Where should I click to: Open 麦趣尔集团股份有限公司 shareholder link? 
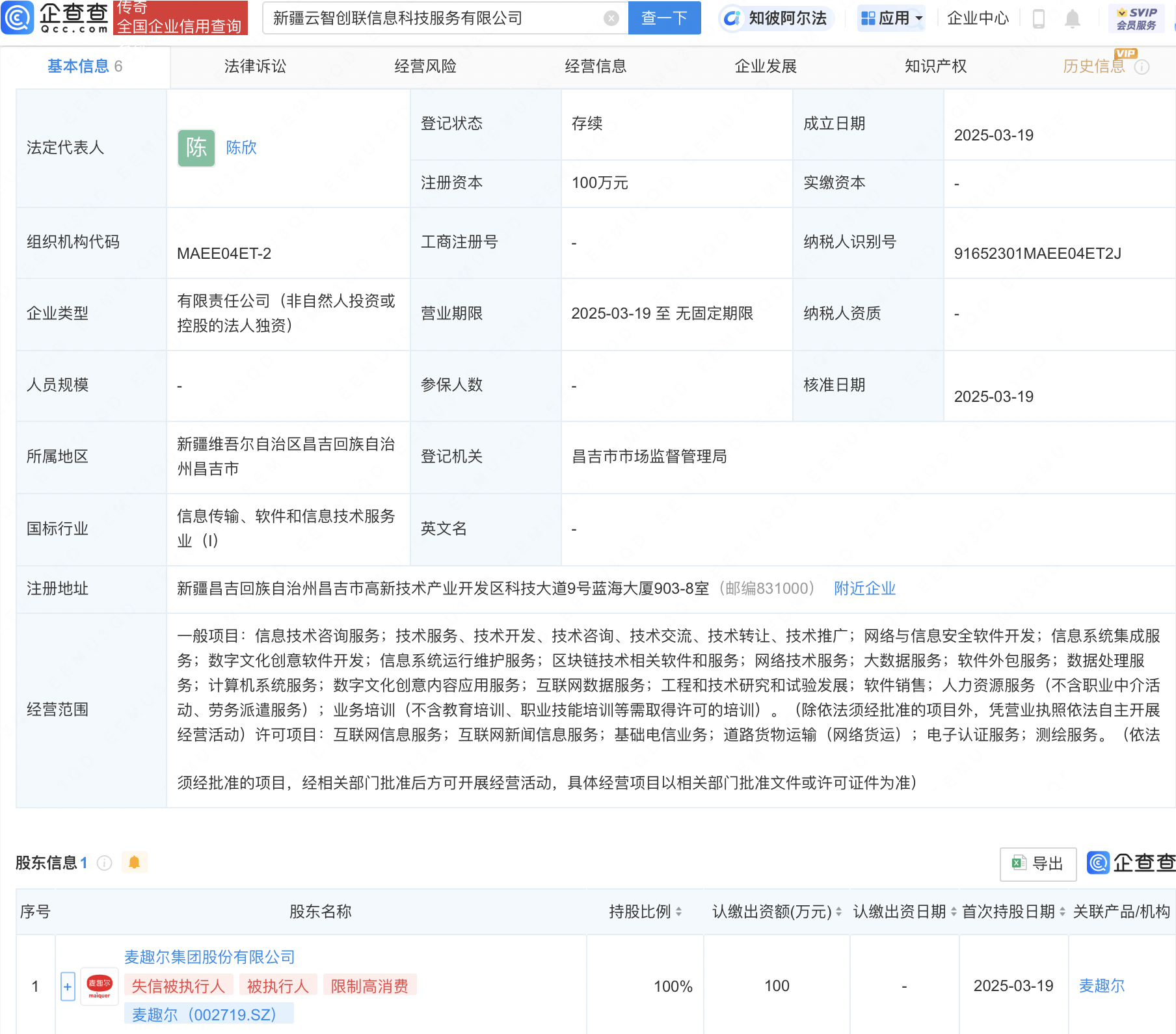coord(209,957)
